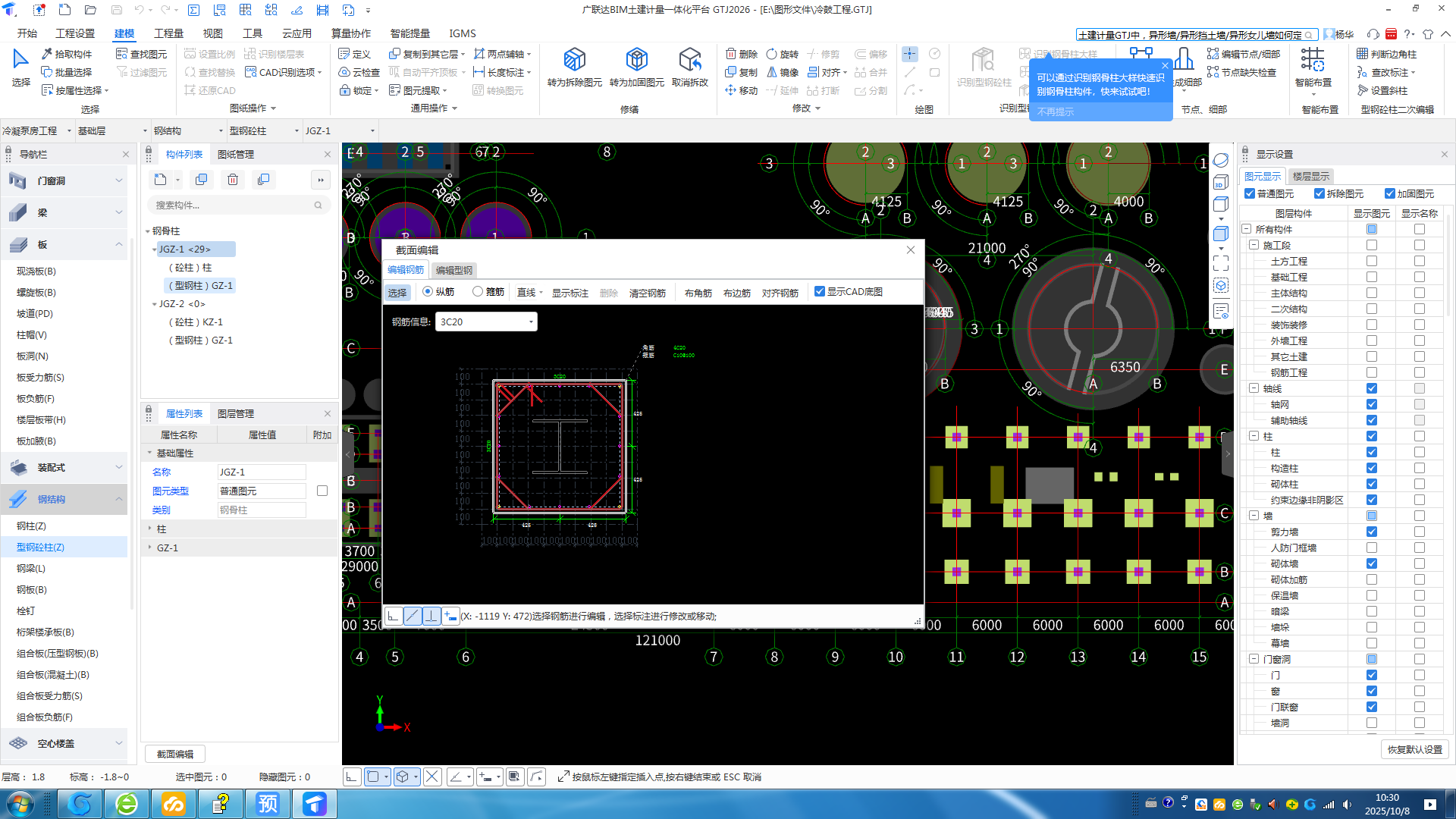
Task: Click the 镜像 mirror tool
Action: pos(772,72)
